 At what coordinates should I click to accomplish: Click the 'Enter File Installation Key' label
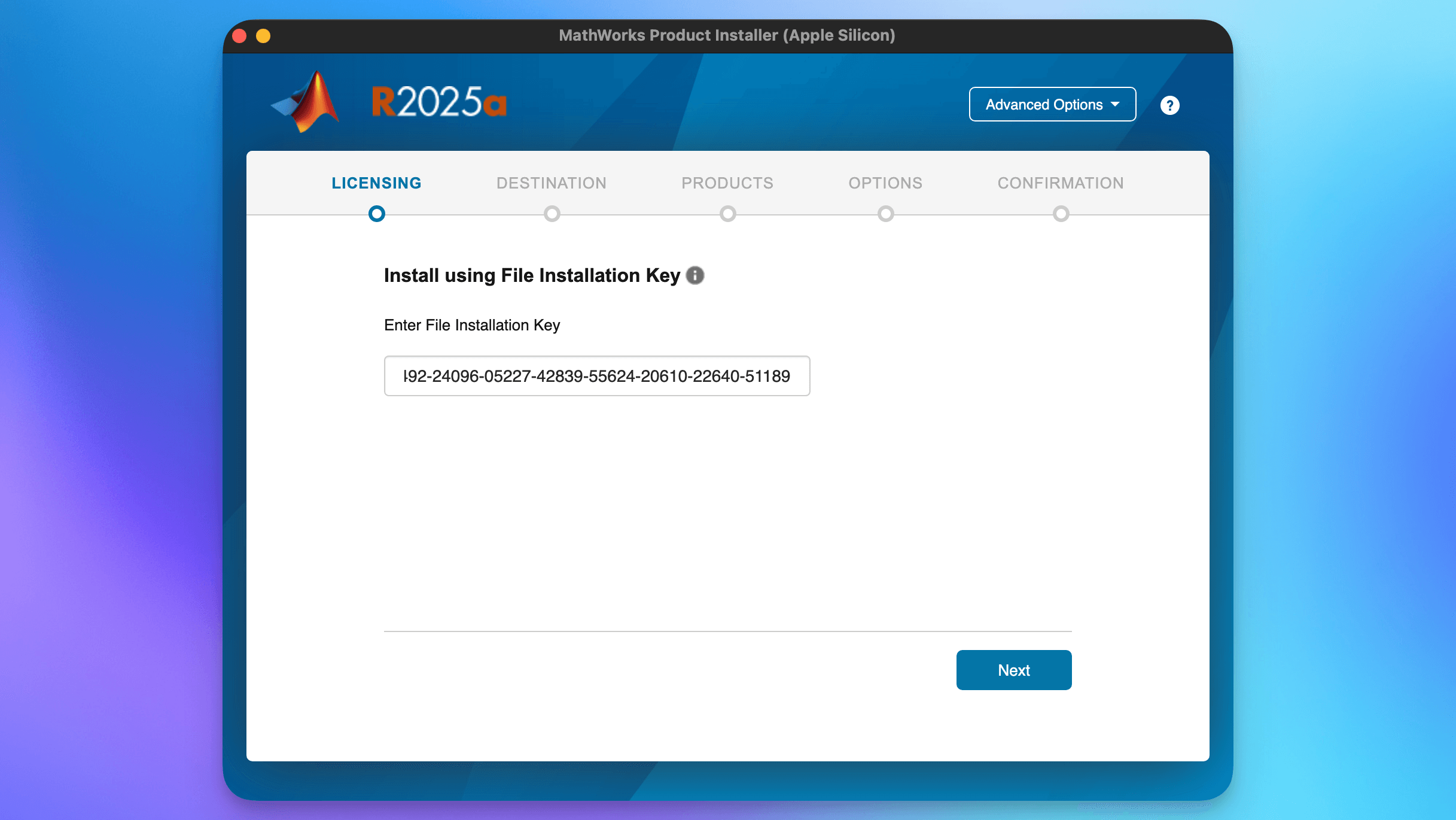tap(472, 325)
